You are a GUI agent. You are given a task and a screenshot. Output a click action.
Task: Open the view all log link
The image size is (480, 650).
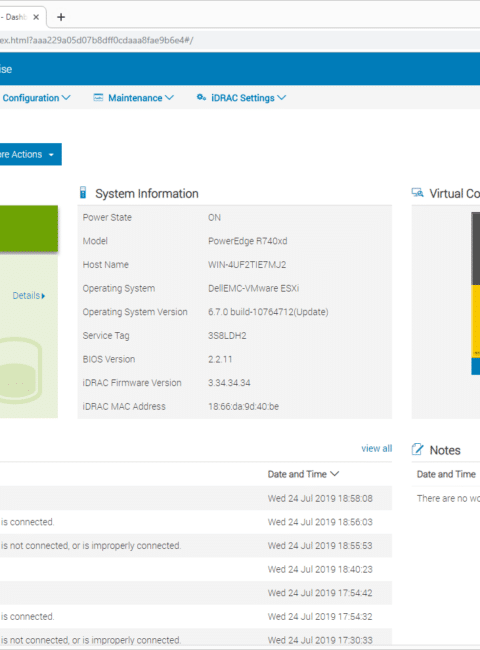376,449
